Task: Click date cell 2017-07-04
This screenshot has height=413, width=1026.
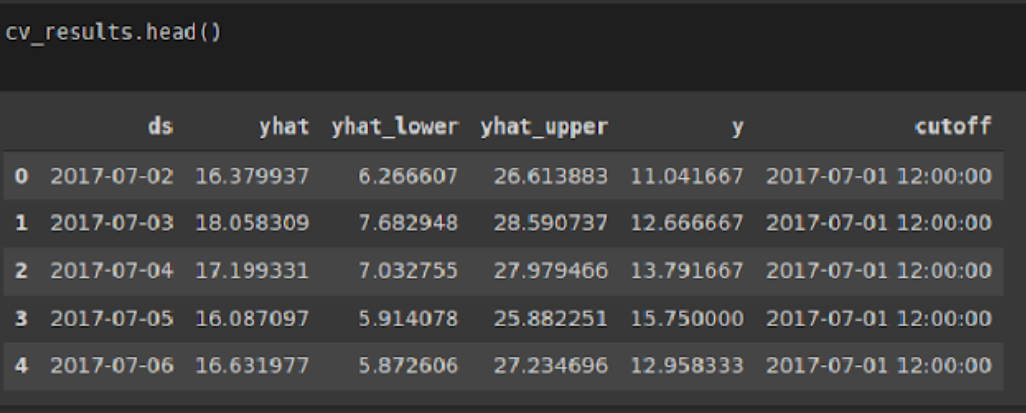Action: pos(112,270)
